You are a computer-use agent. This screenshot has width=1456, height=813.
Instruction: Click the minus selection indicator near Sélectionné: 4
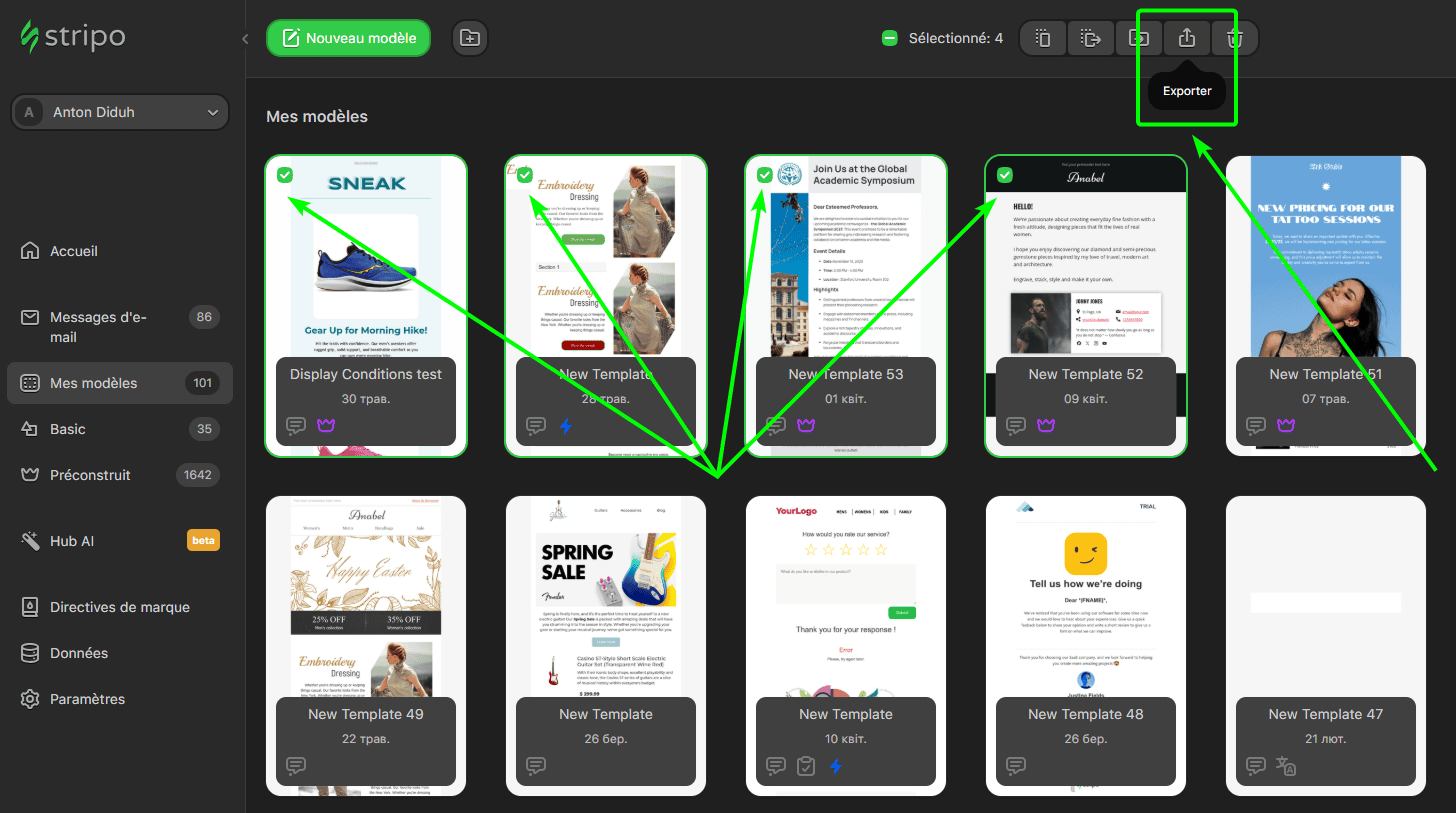tap(889, 37)
